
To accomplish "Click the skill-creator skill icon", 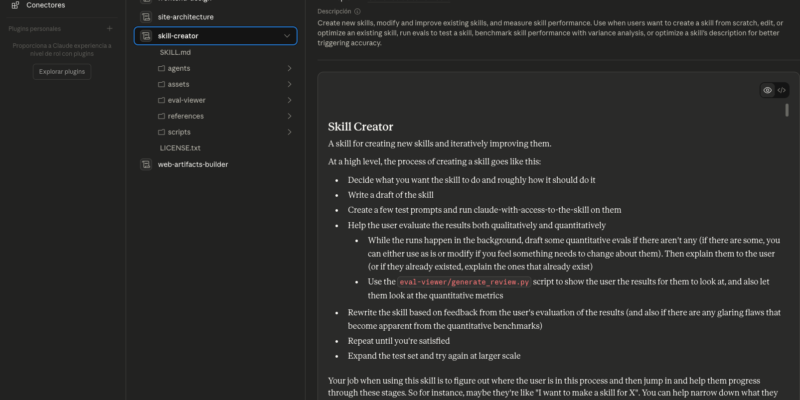I will (x=146, y=36).
